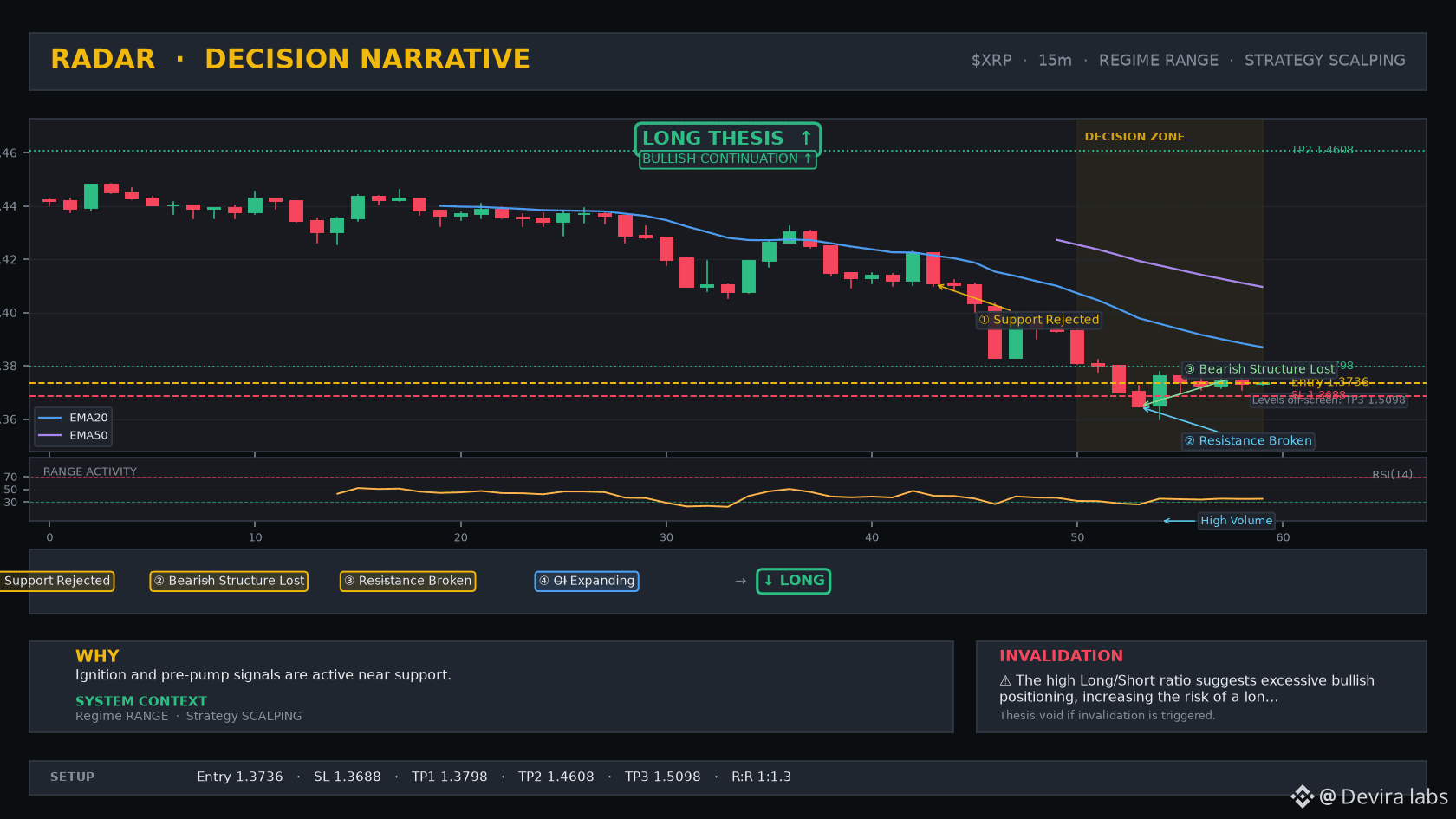Image resolution: width=1456 pixels, height=819 pixels.
Task: Click STRATEGY SCALPING in the header
Action: click(1325, 61)
